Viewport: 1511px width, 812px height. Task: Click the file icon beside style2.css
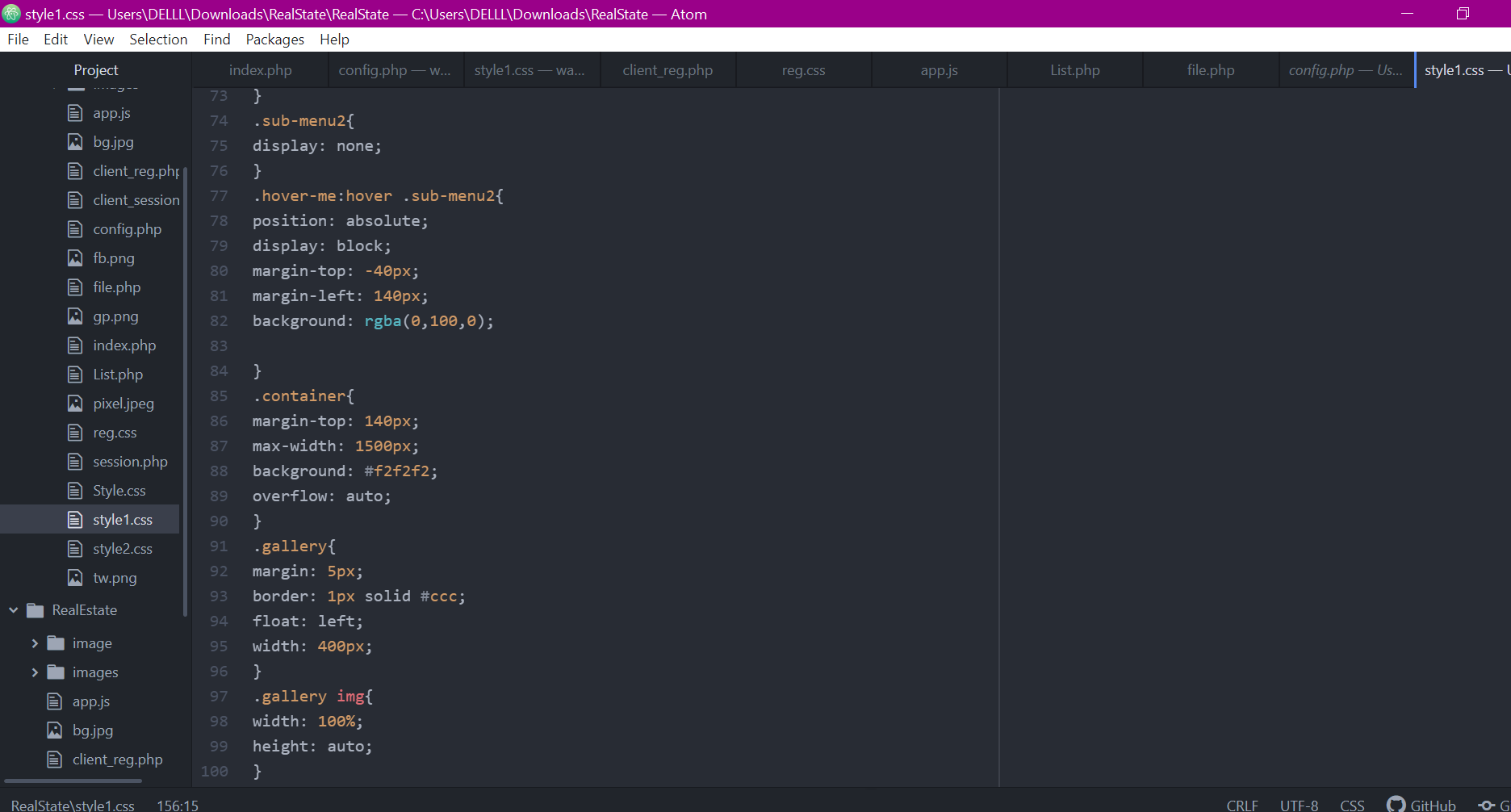(75, 549)
